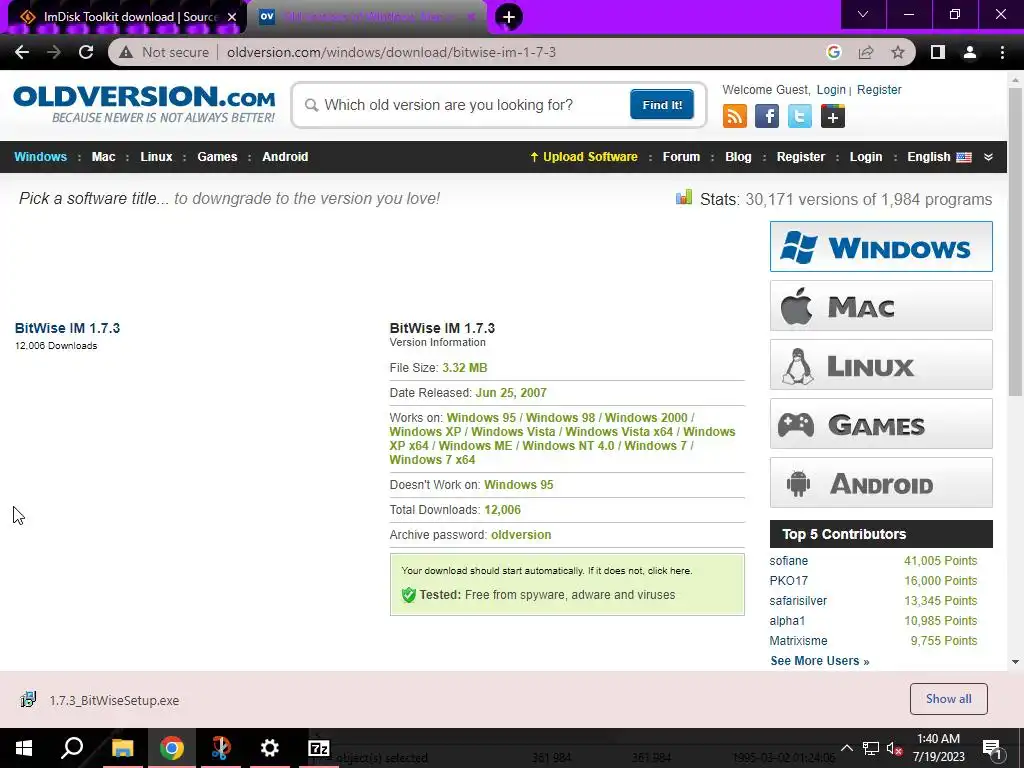The image size is (1024, 768).
Task: Select Windows in the navigation bar
Action: click(40, 157)
